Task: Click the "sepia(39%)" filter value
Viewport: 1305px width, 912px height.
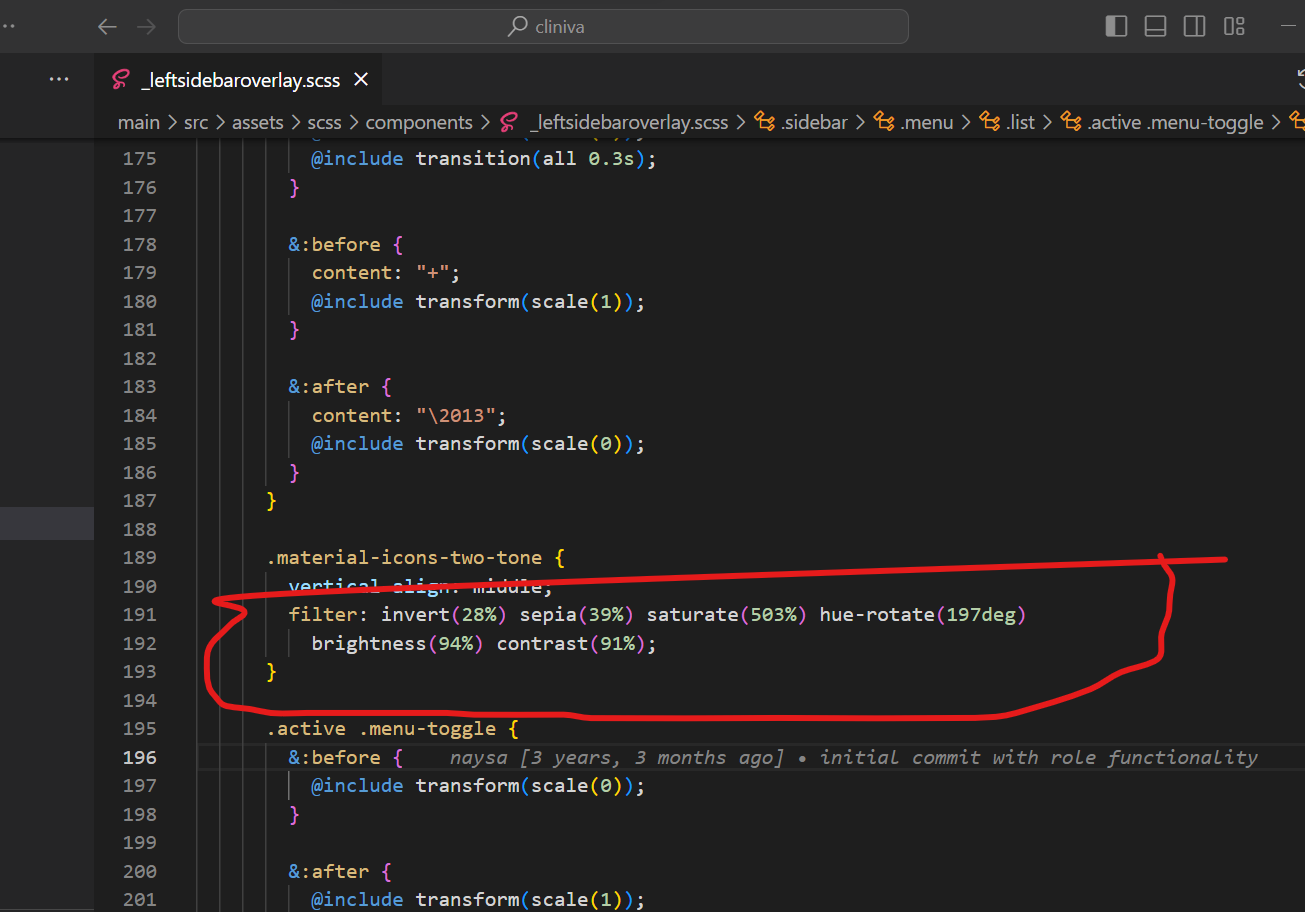Action: 576,615
